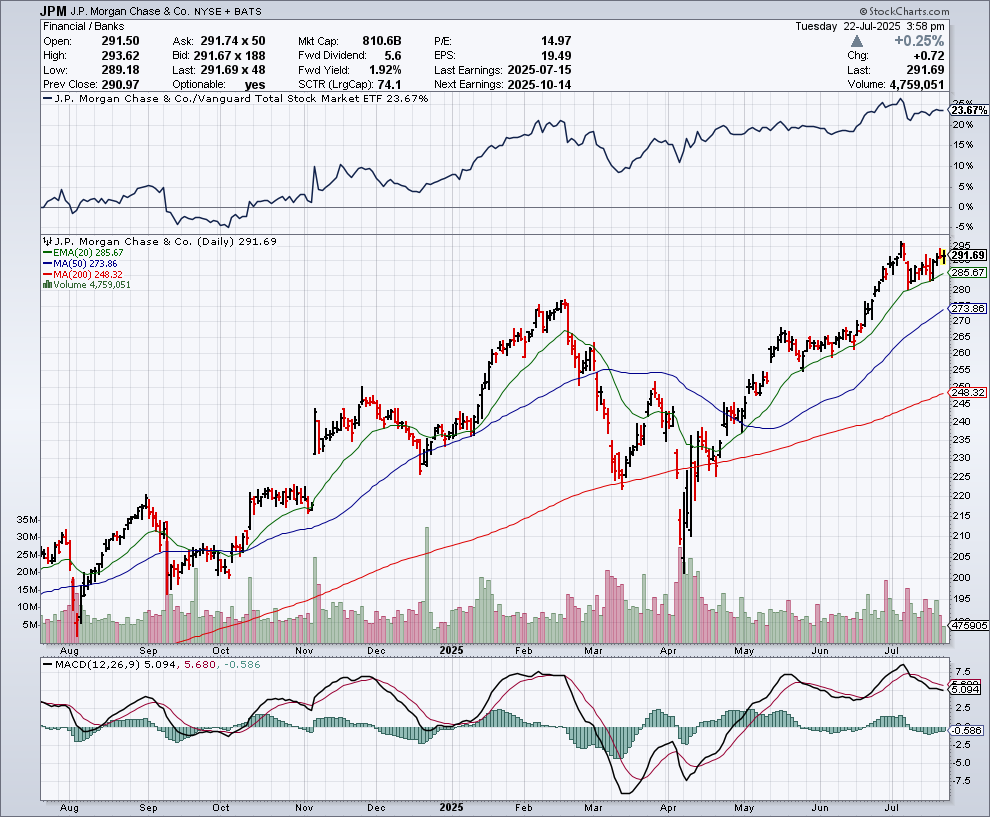The height and width of the screenshot is (817, 990).
Task: Click the +0.25% percent change figure
Action: 919,41
